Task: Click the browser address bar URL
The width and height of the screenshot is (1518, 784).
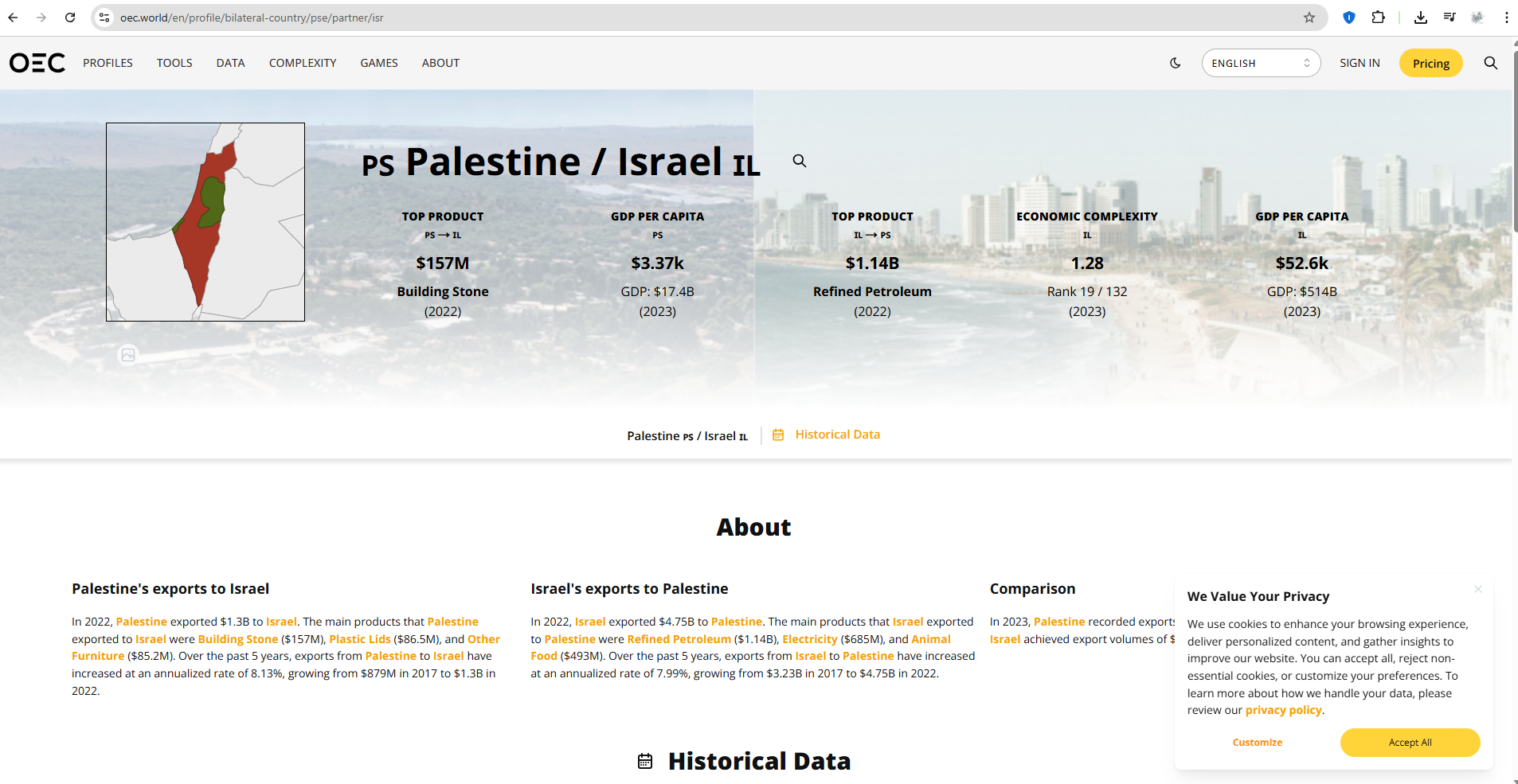Action: 252,18
